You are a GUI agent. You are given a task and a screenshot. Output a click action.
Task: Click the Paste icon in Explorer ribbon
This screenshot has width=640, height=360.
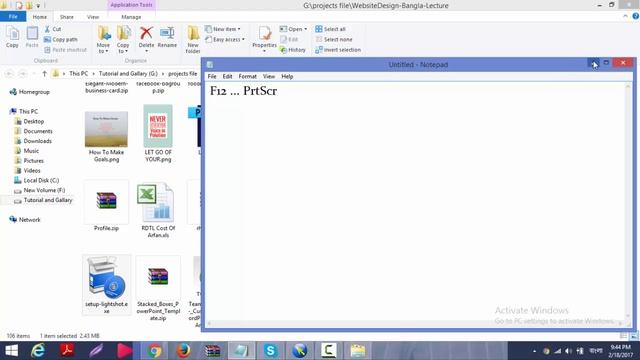click(x=32, y=37)
